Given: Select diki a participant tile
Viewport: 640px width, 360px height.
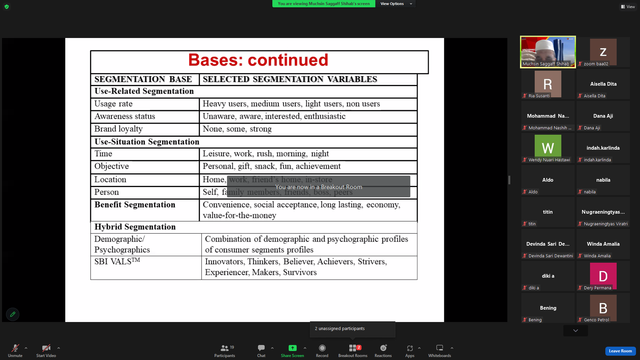Looking at the screenshot, I should tap(548, 276).
